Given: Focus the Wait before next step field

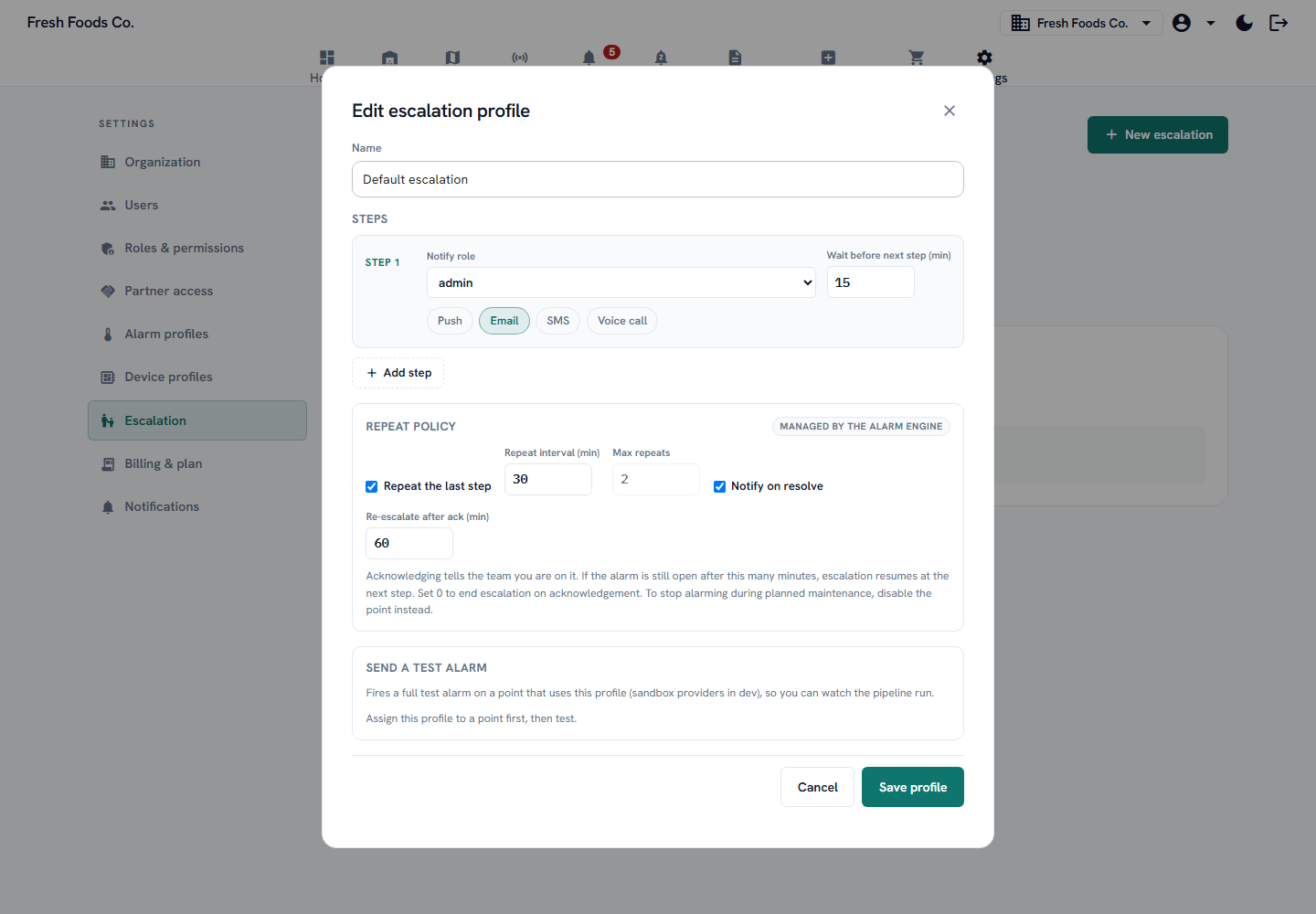Looking at the screenshot, I should tap(871, 282).
